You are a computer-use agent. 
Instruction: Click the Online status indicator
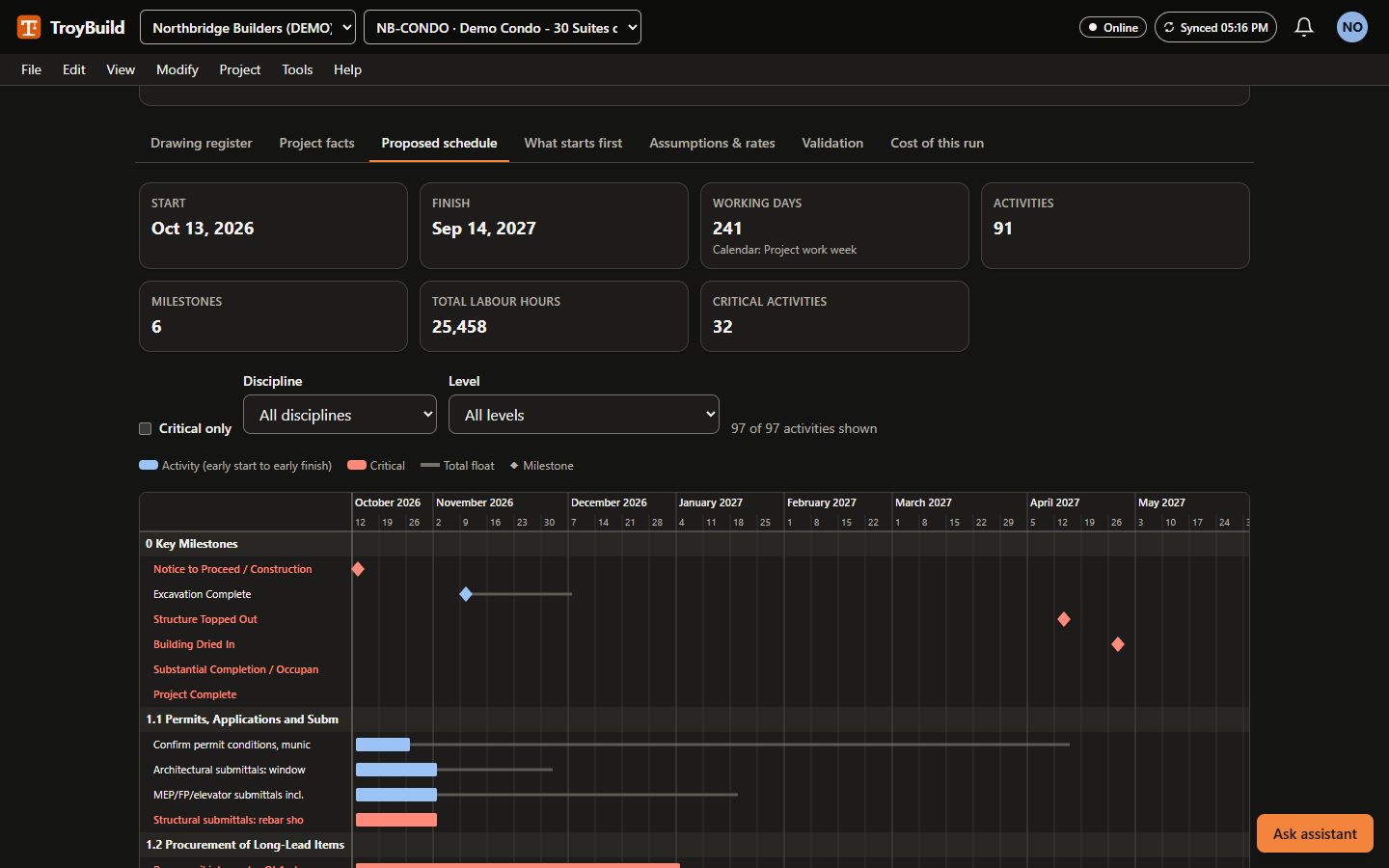[x=1112, y=27]
